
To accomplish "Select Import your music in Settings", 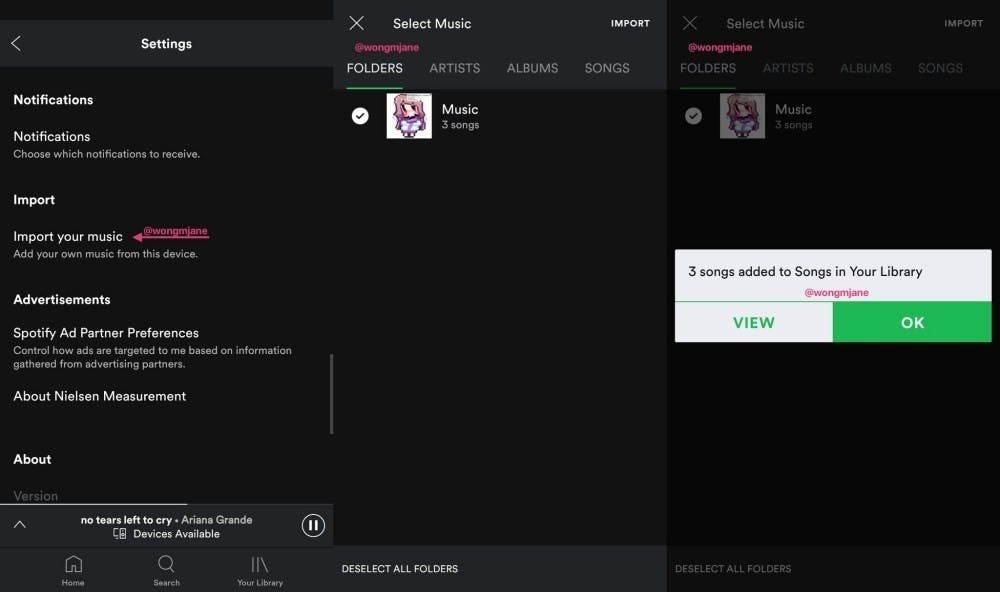I will [67, 236].
